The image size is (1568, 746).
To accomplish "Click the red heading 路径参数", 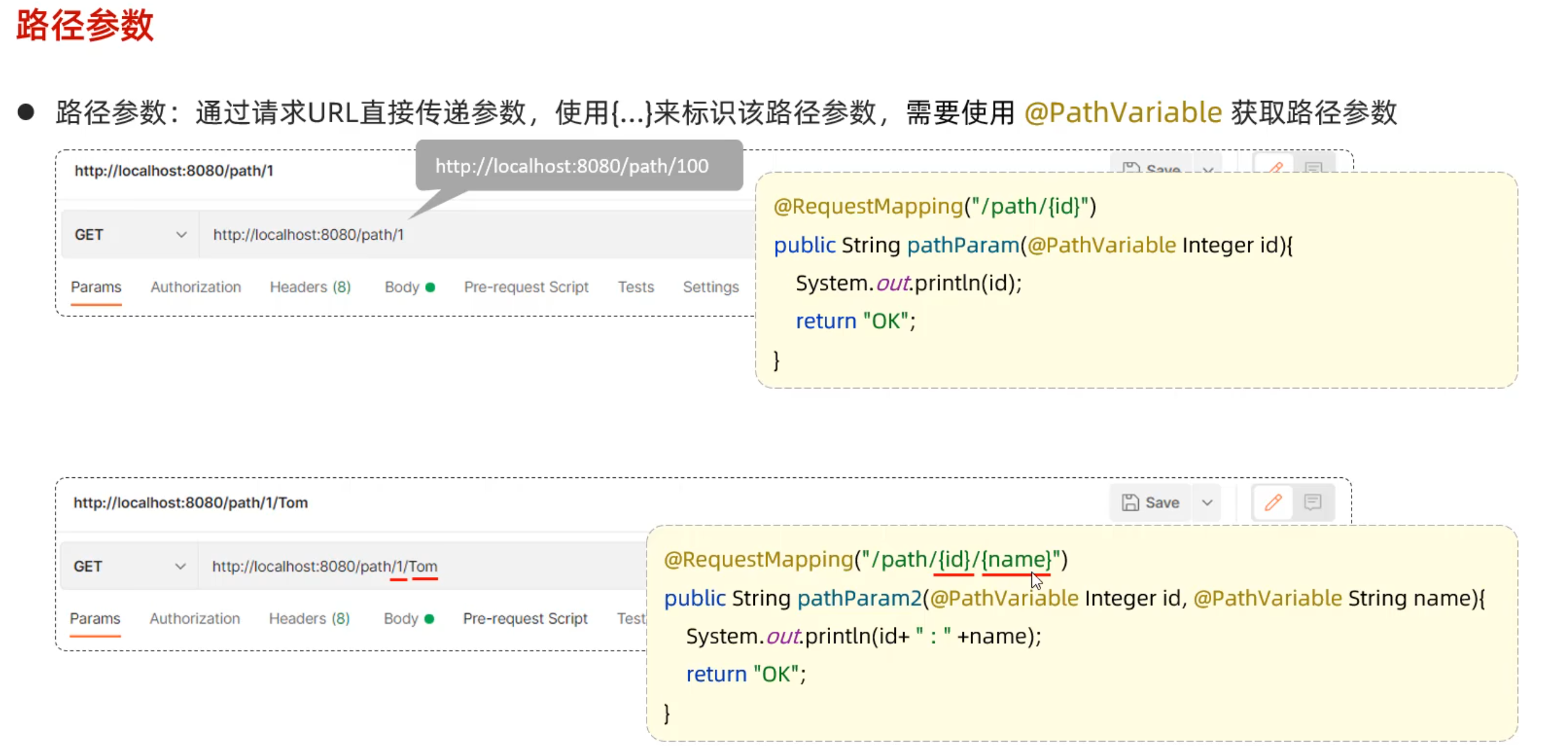I will 84,26.
